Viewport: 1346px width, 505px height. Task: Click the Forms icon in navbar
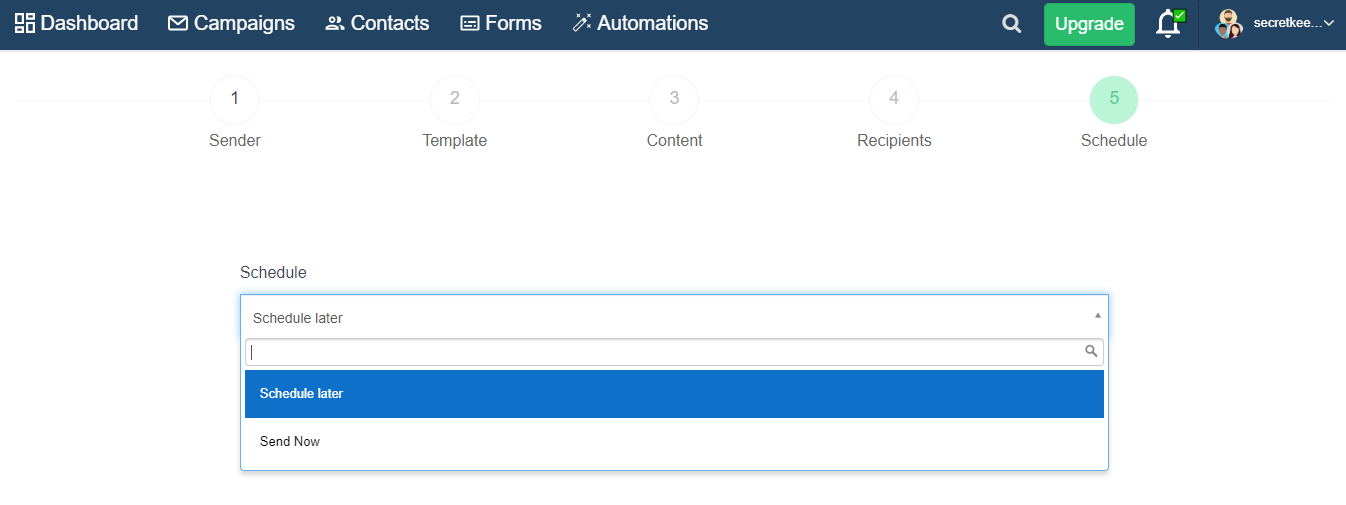coord(470,23)
